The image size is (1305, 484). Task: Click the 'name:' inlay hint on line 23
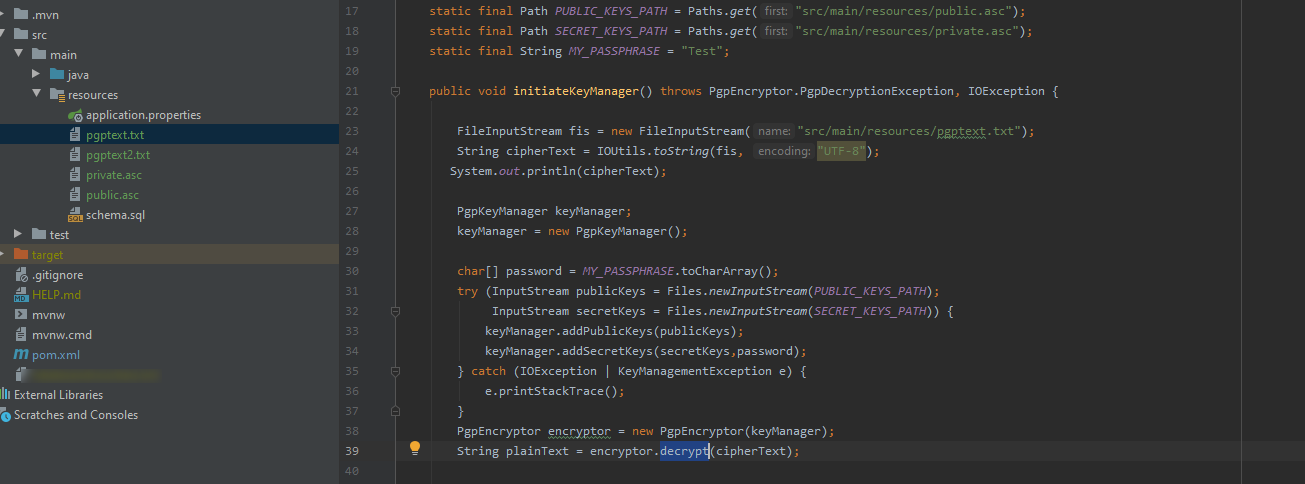tap(774, 131)
